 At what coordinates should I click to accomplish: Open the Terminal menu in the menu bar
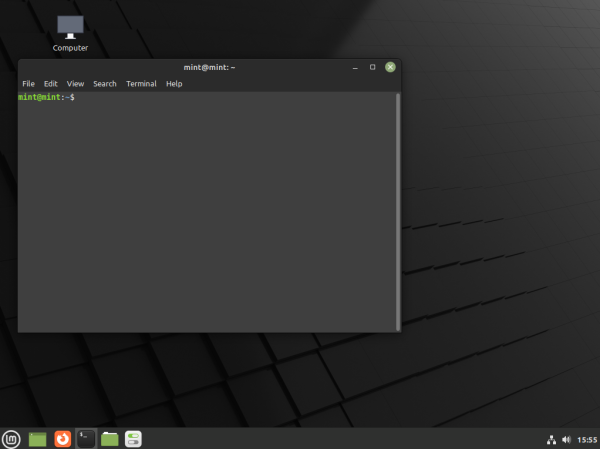(x=141, y=84)
